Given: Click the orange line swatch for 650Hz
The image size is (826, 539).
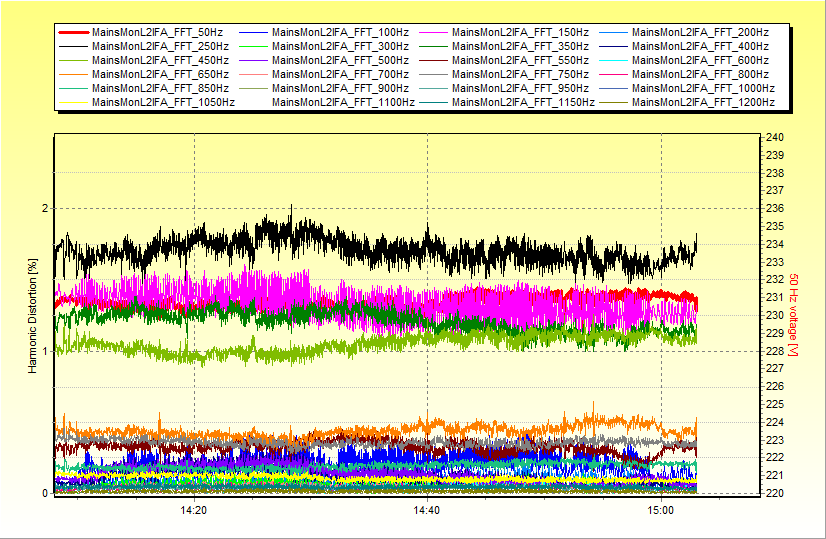Looking at the screenshot, I should coord(73,74).
